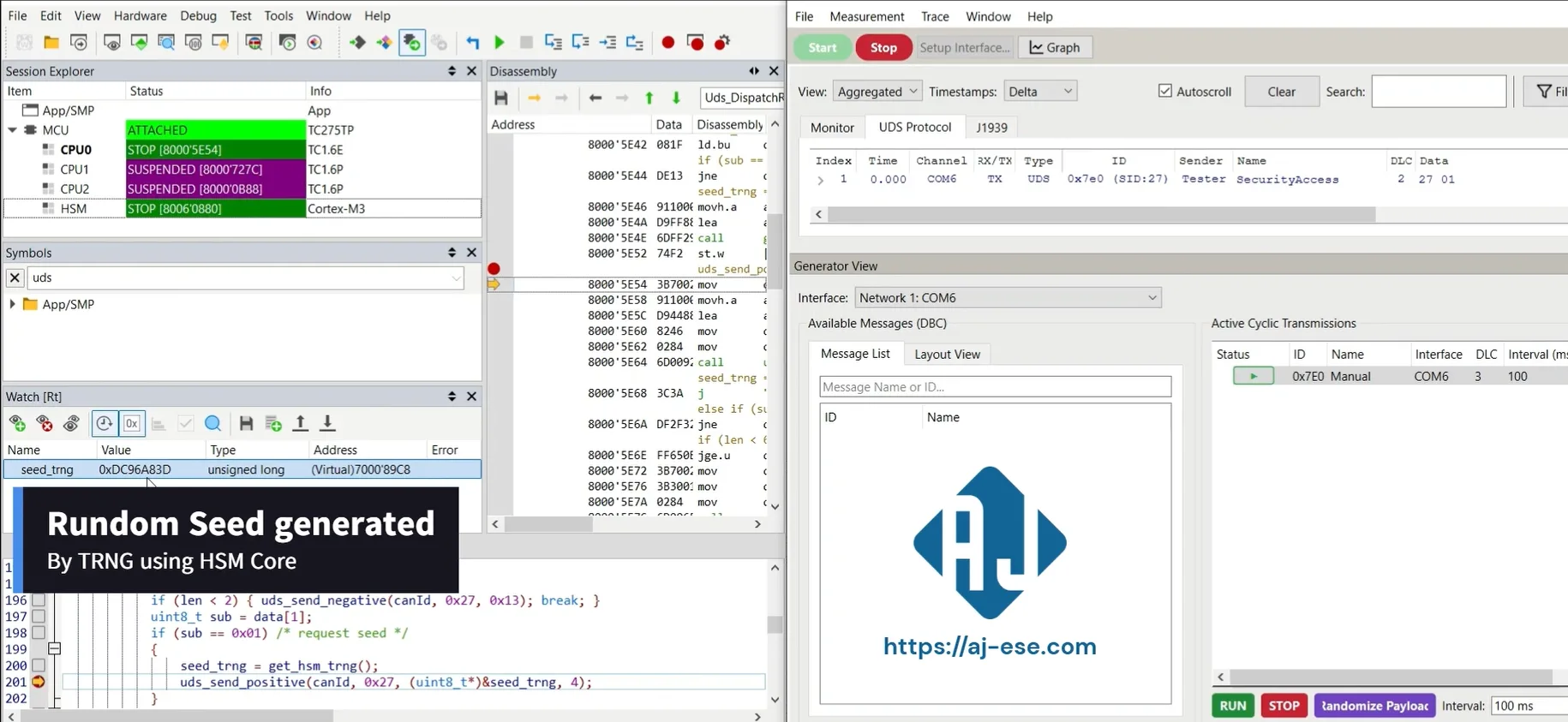
Task: Click the yellow open folder toolbar icon
Action: pyautogui.click(x=51, y=43)
